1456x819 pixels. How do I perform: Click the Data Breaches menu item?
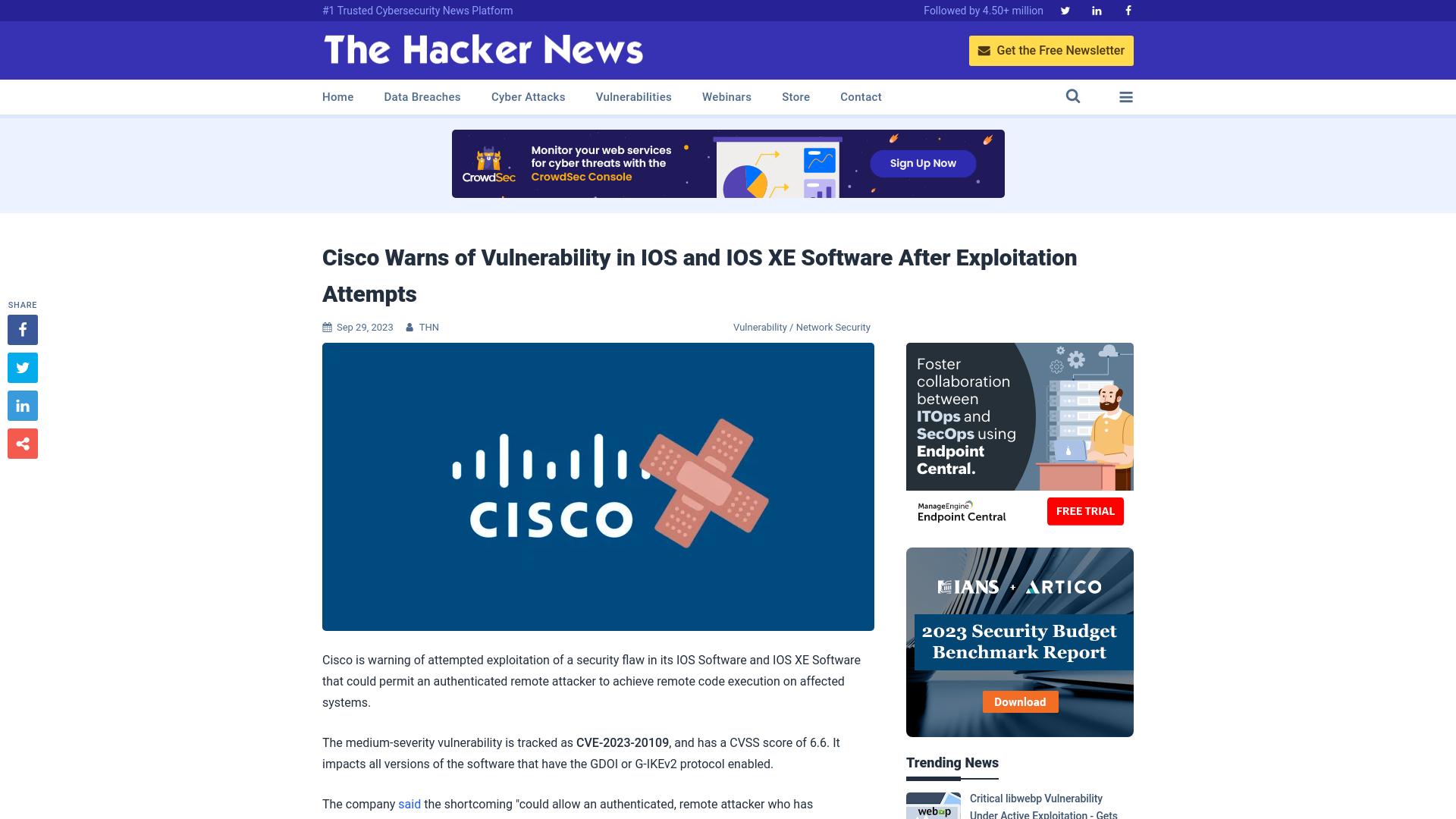click(x=422, y=96)
